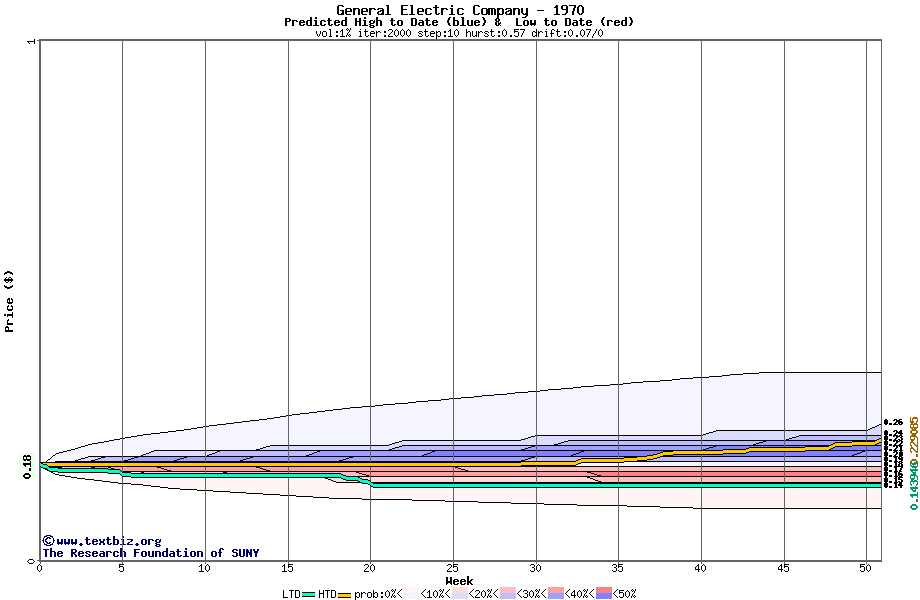Click the subtitle 'Predicted High to Date (blue)'

(385, 22)
